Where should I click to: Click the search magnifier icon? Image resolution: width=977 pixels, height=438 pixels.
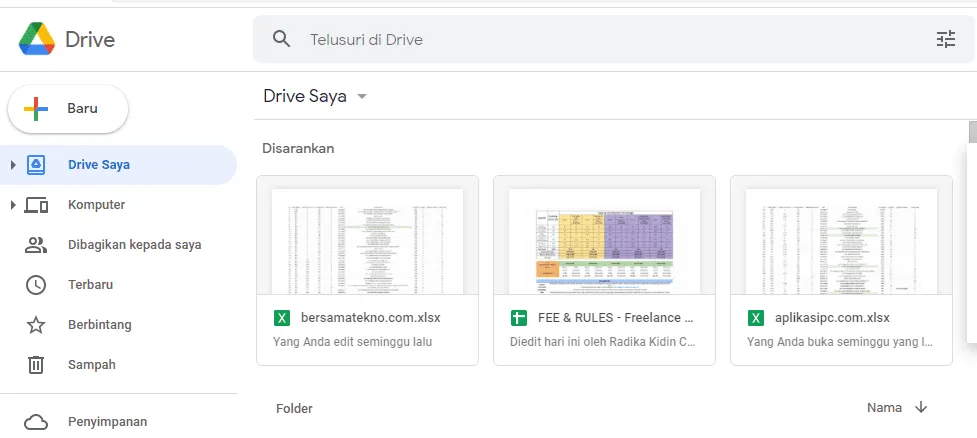click(282, 39)
